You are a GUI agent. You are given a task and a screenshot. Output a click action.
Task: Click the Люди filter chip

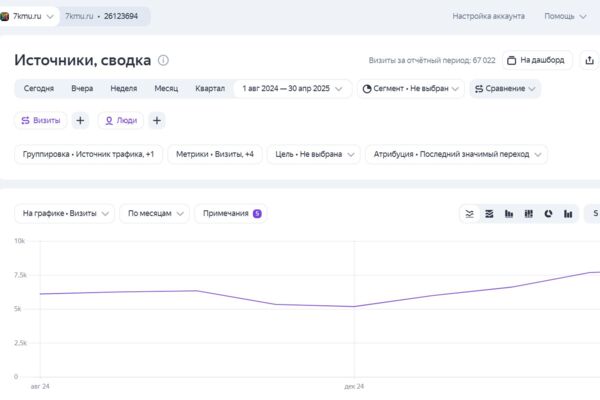(x=121, y=121)
